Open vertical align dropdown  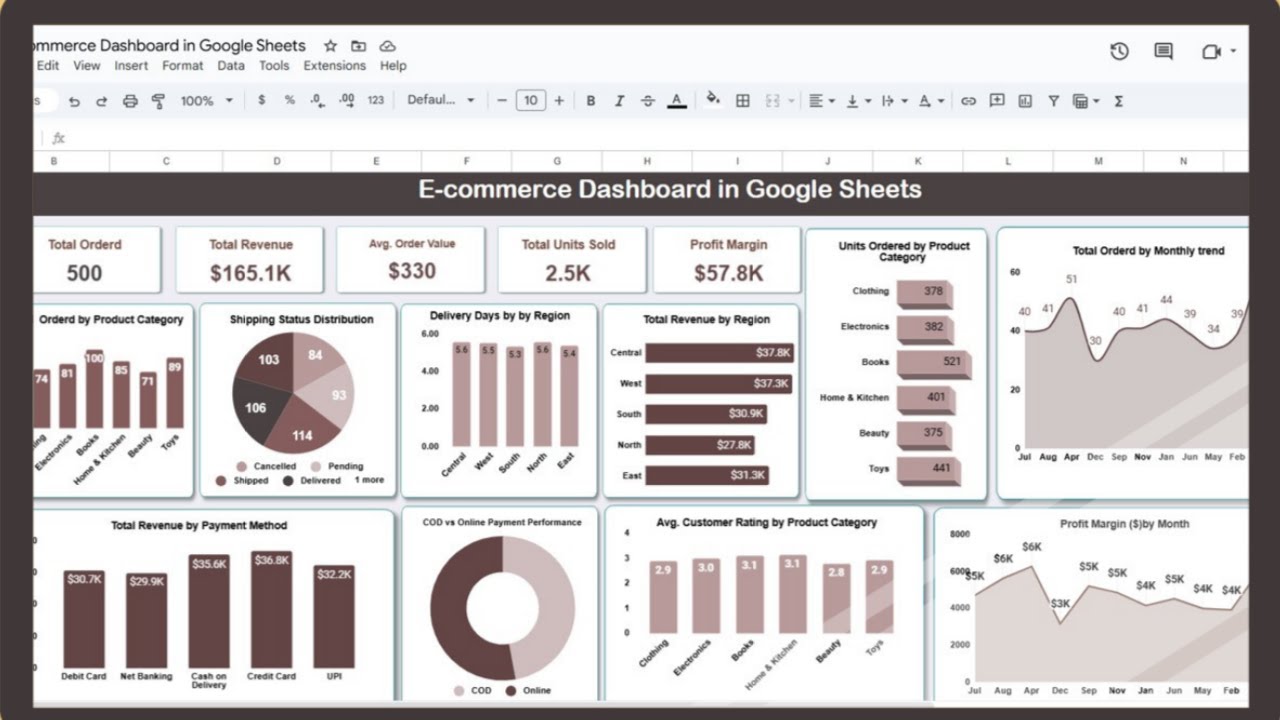857,101
